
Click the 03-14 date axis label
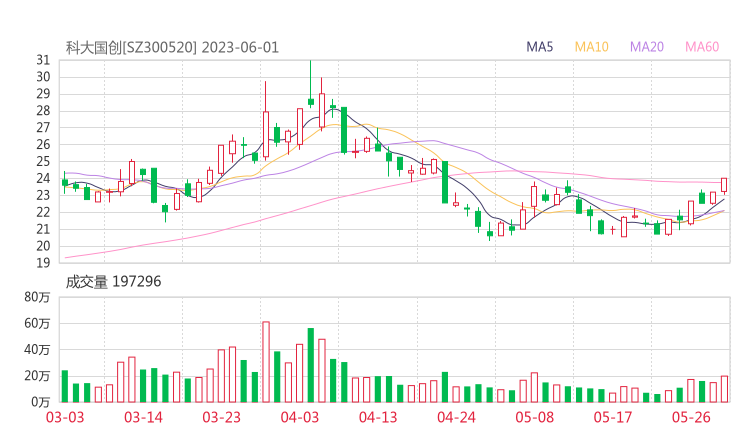[x=143, y=417]
